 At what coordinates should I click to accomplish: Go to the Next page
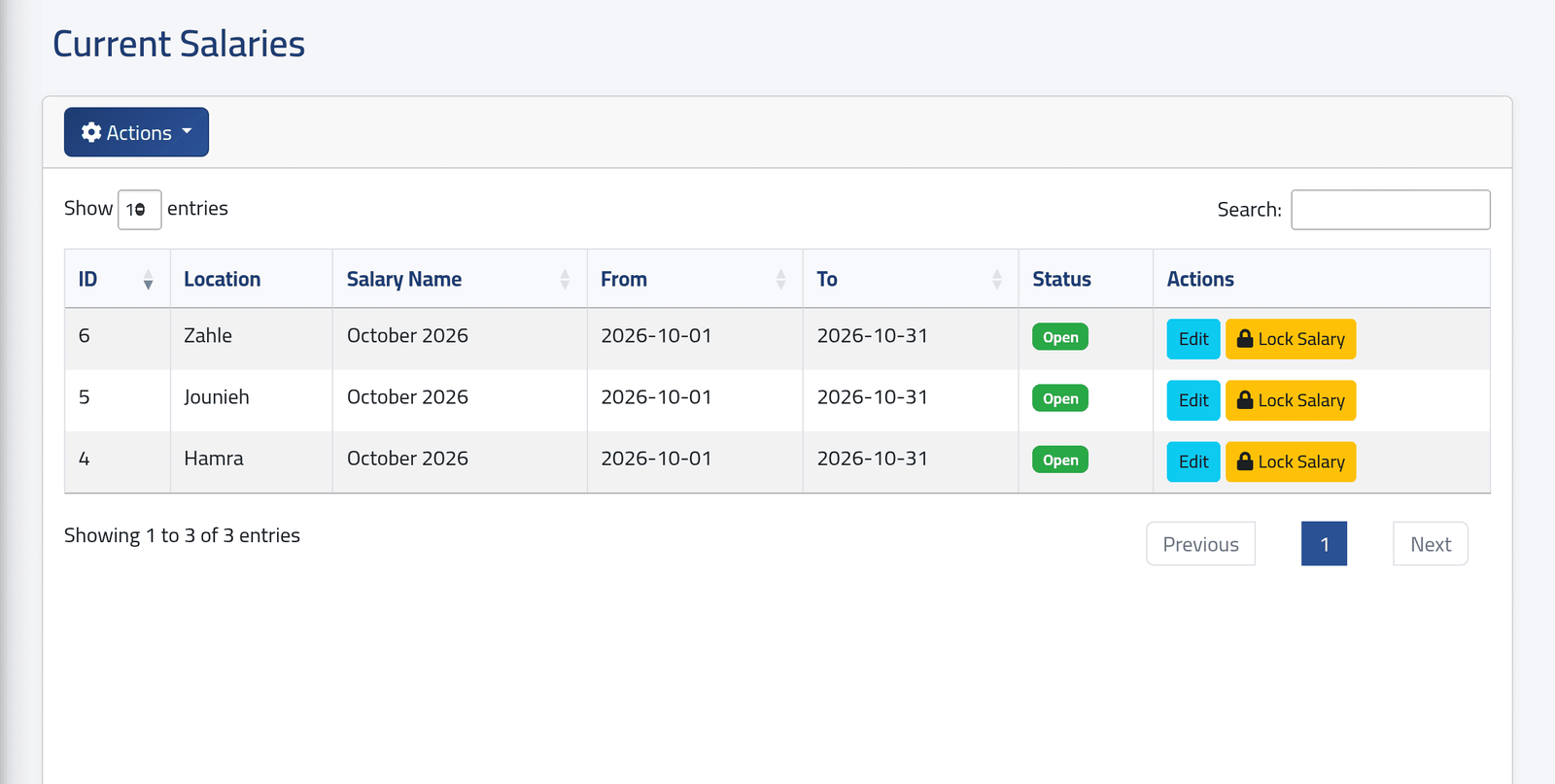coord(1431,544)
